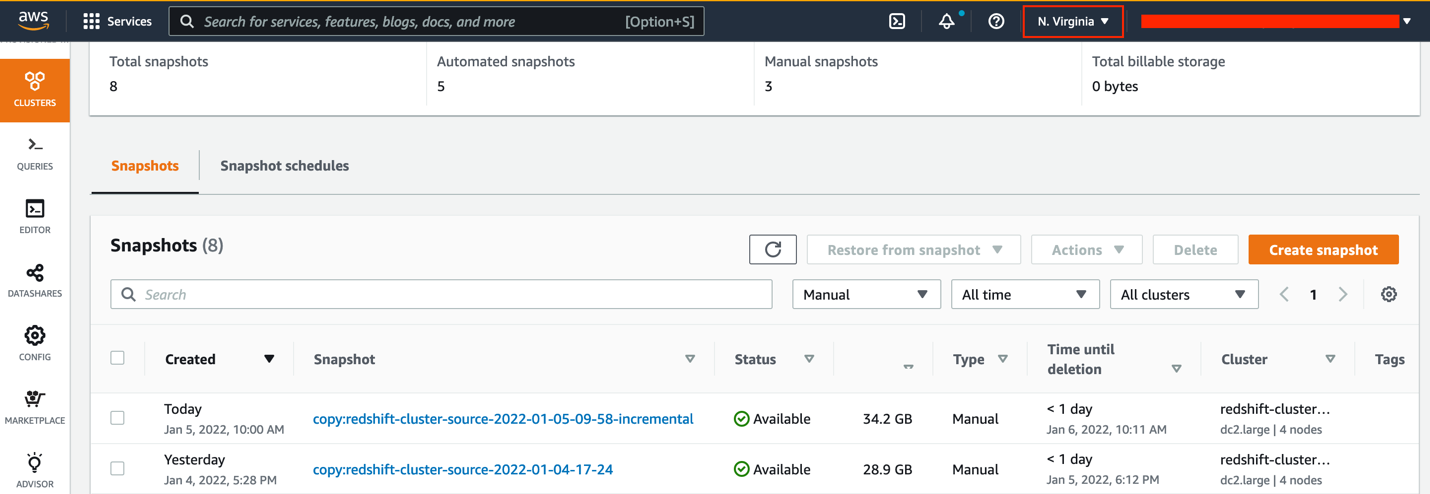Open Config in the sidebar

pos(35,344)
